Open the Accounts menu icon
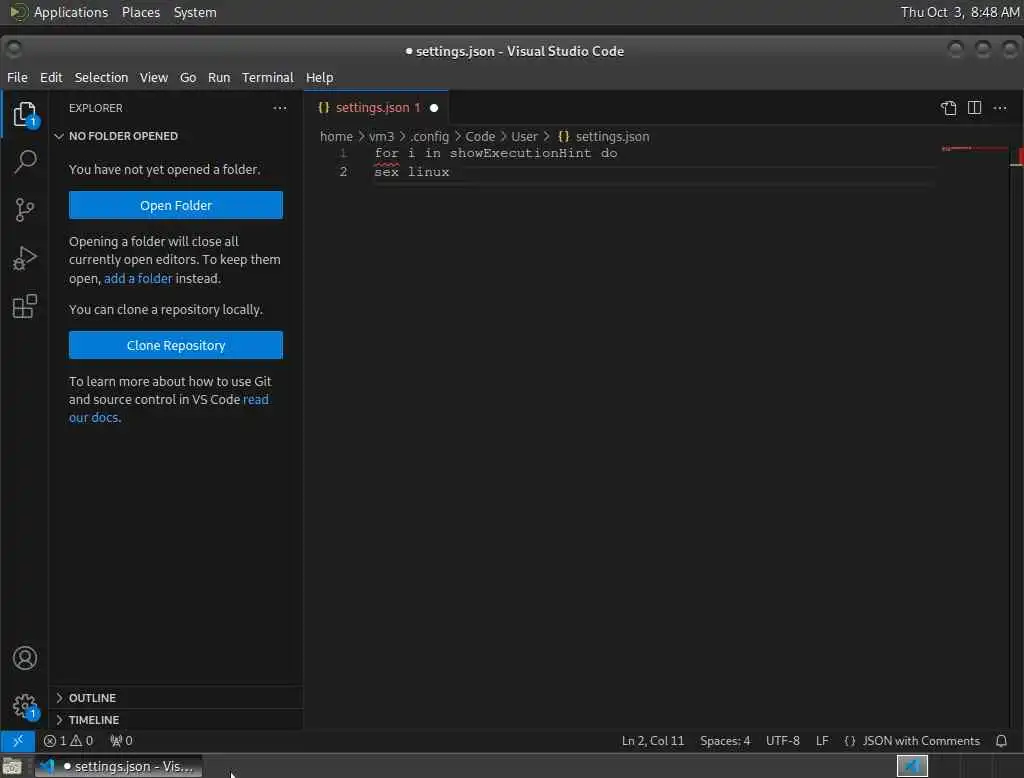Image resolution: width=1024 pixels, height=778 pixels. [25, 658]
